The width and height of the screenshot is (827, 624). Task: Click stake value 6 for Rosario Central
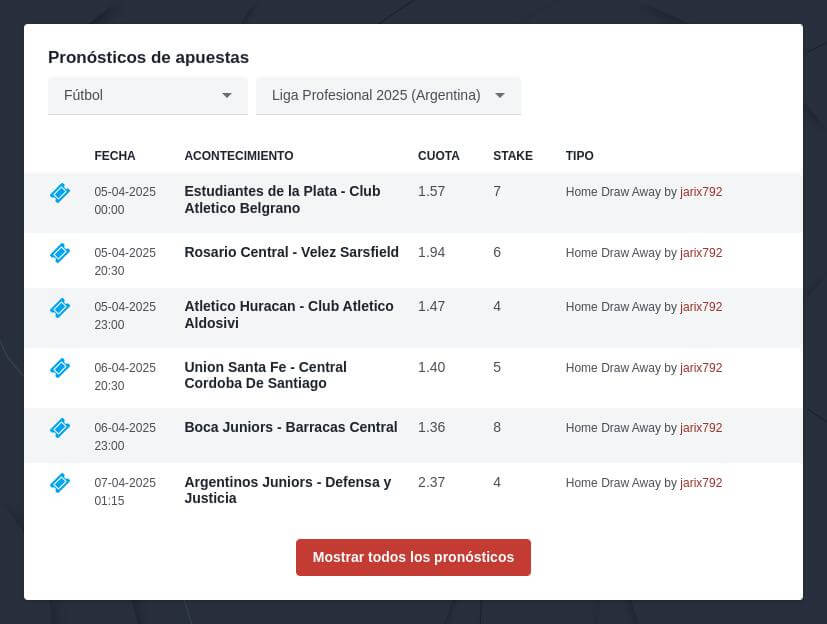coord(497,252)
